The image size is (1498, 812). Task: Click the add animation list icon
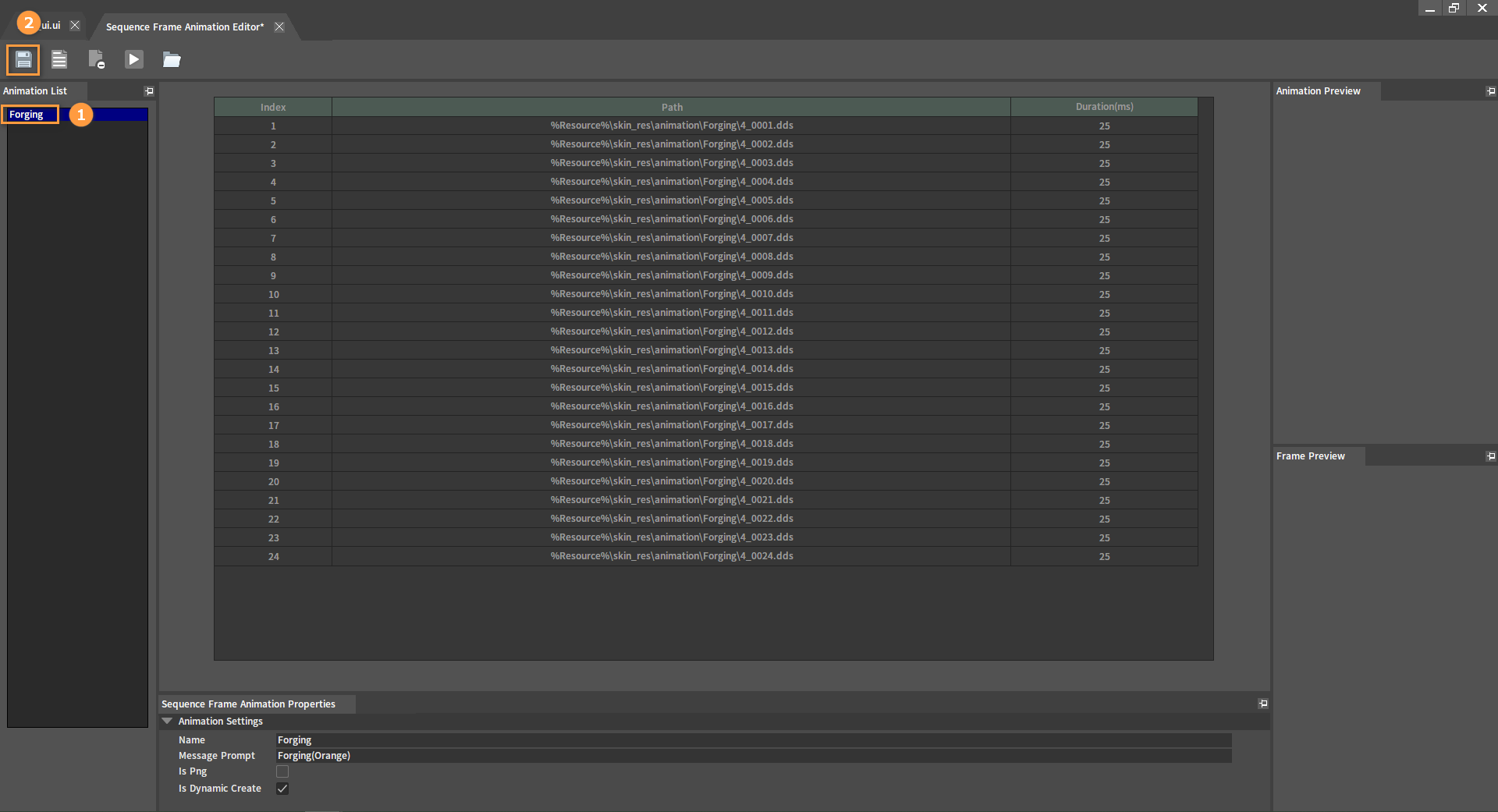click(x=59, y=59)
